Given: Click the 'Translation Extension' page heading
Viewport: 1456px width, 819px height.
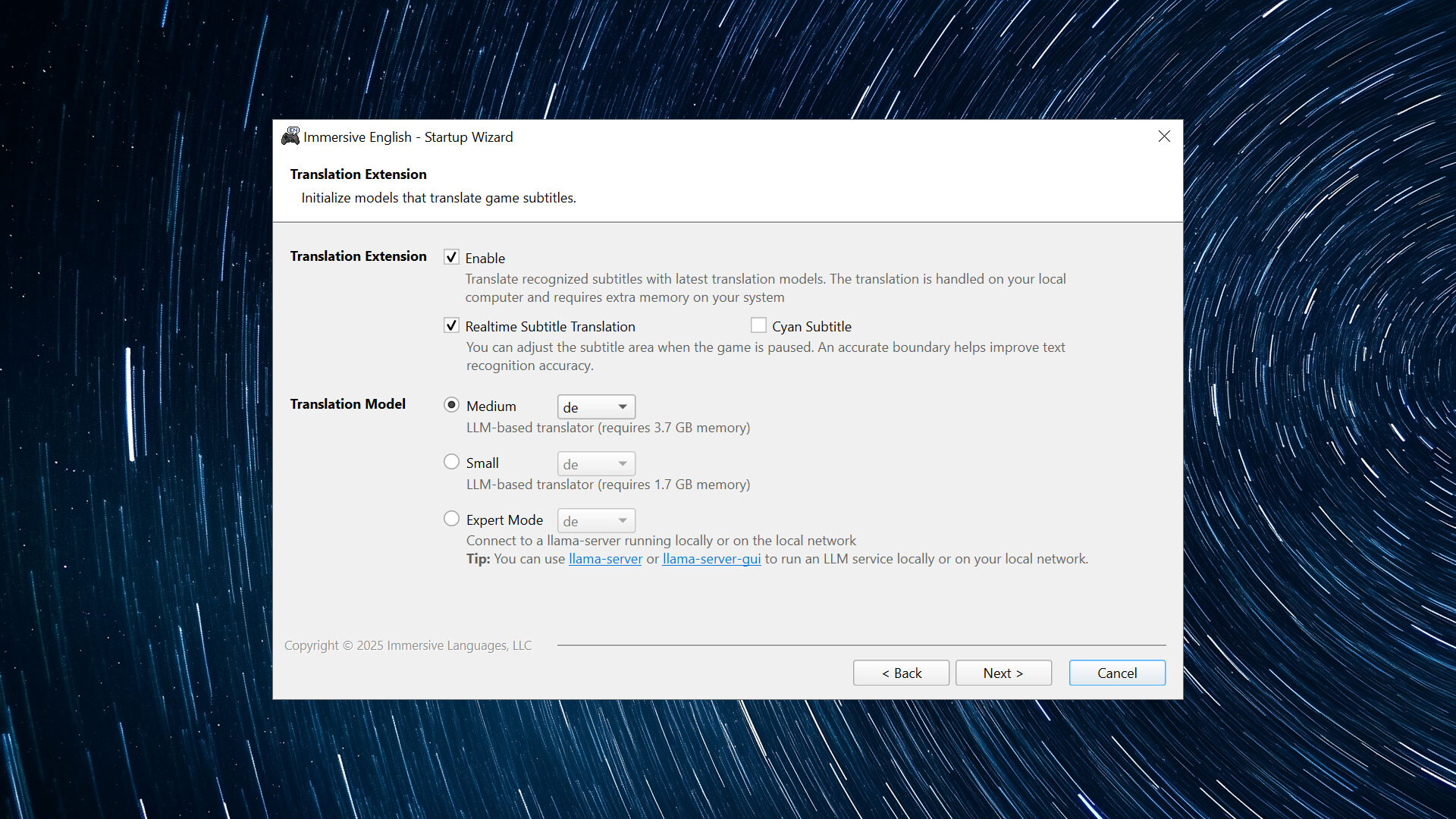Looking at the screenshot, I should coord(358,174).
